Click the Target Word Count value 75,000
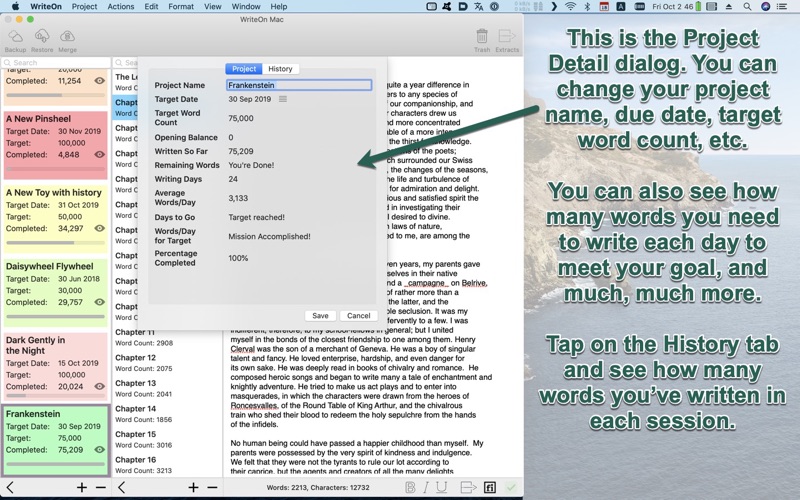 point(241,118)
